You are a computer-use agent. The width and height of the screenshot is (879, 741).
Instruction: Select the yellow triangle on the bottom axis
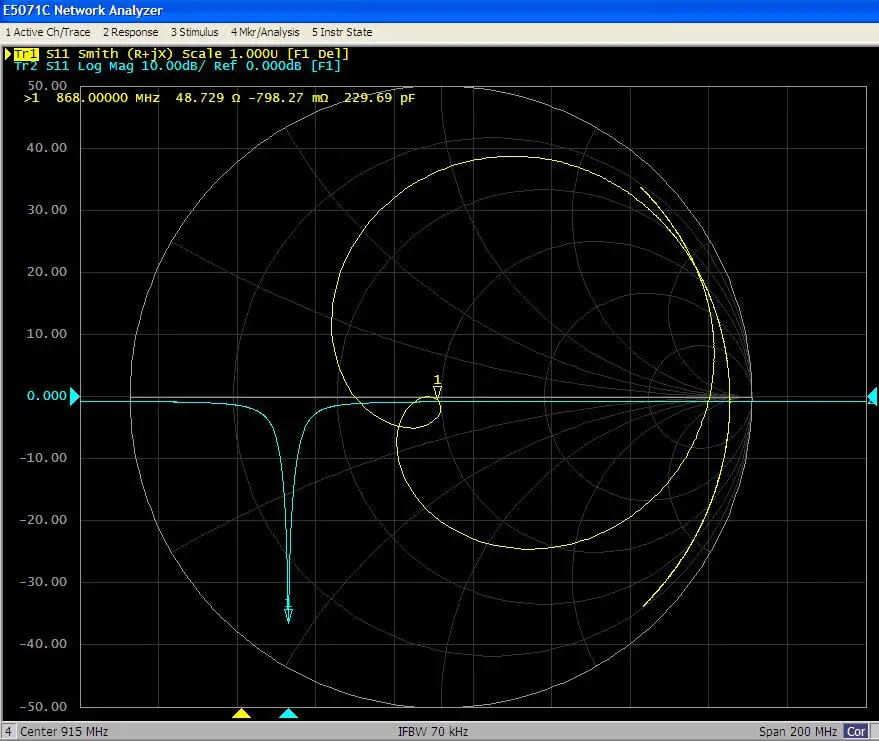241,713
